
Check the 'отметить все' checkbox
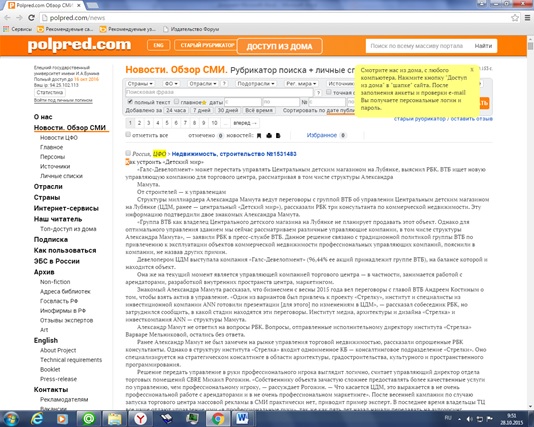pyautogui.click(x=128, y=135)
